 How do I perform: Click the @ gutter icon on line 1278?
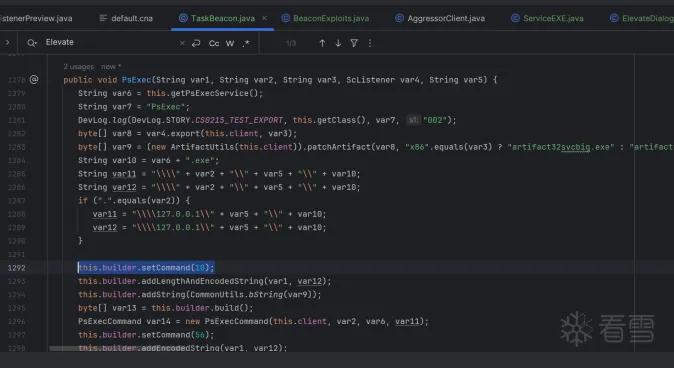coord(34,80)
